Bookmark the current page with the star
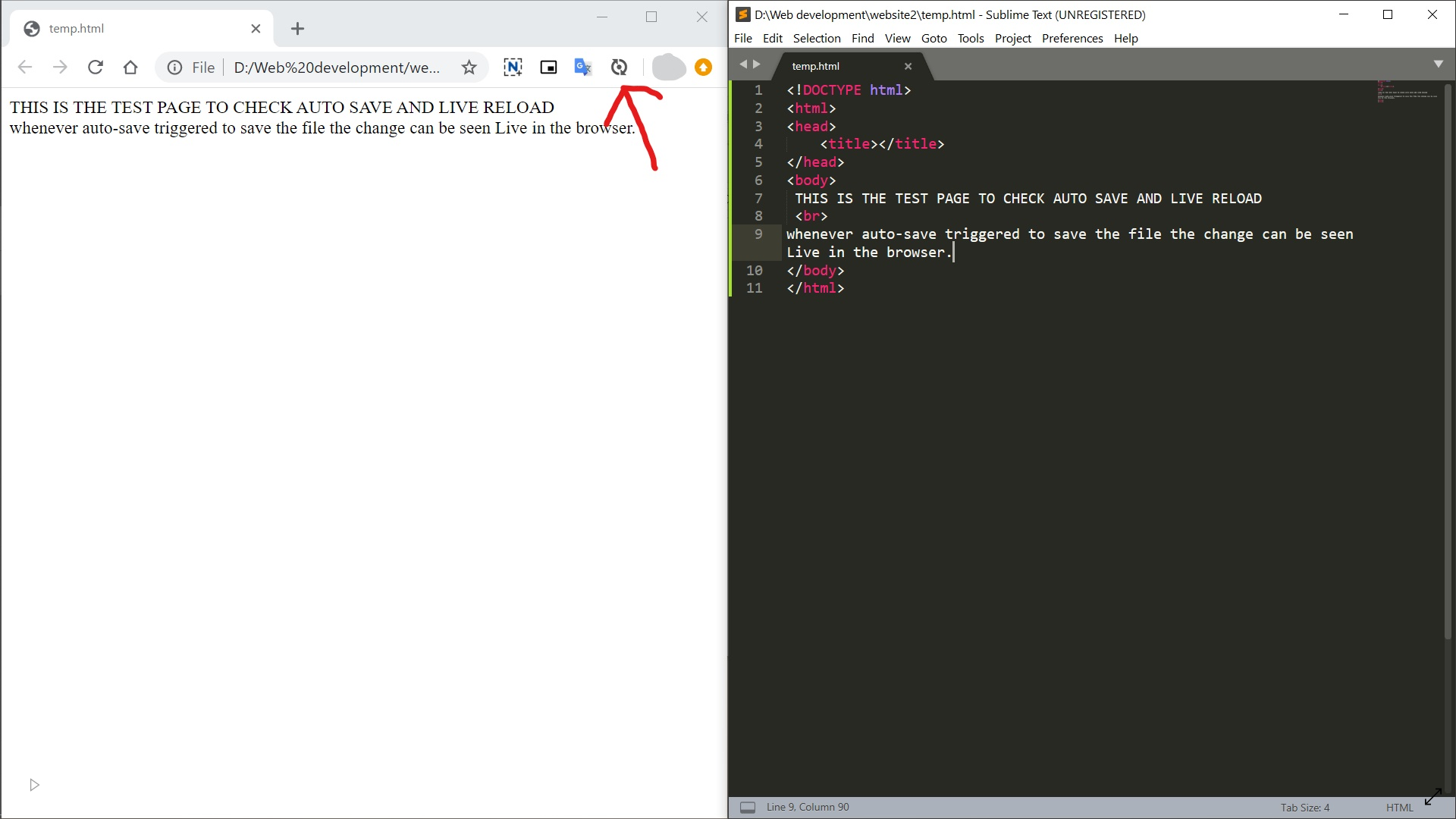Image resolution: width=1456 pixels, height=819 pixels. click(x=469, y=67)
